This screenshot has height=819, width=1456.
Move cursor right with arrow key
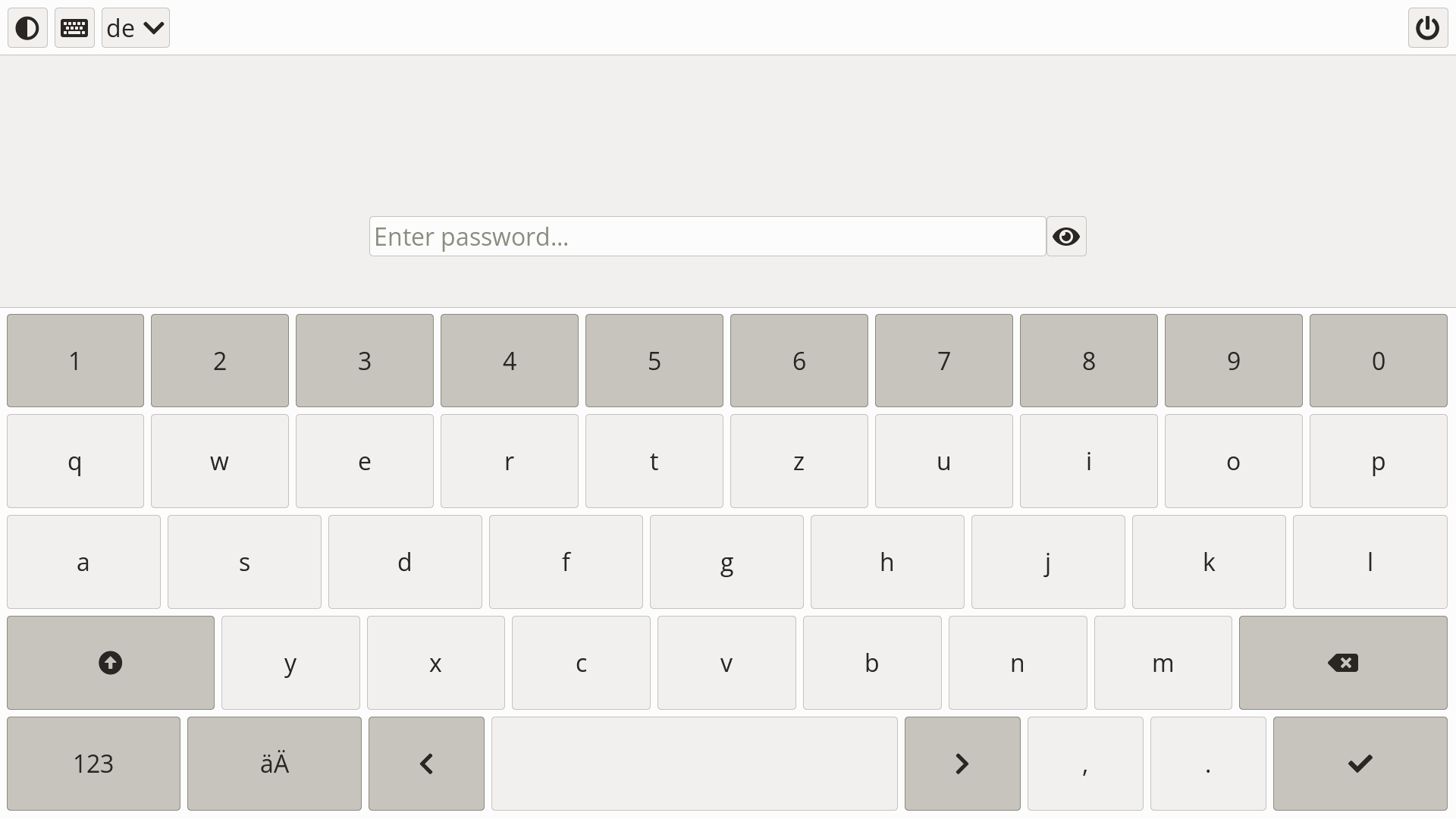pos(962,764)
